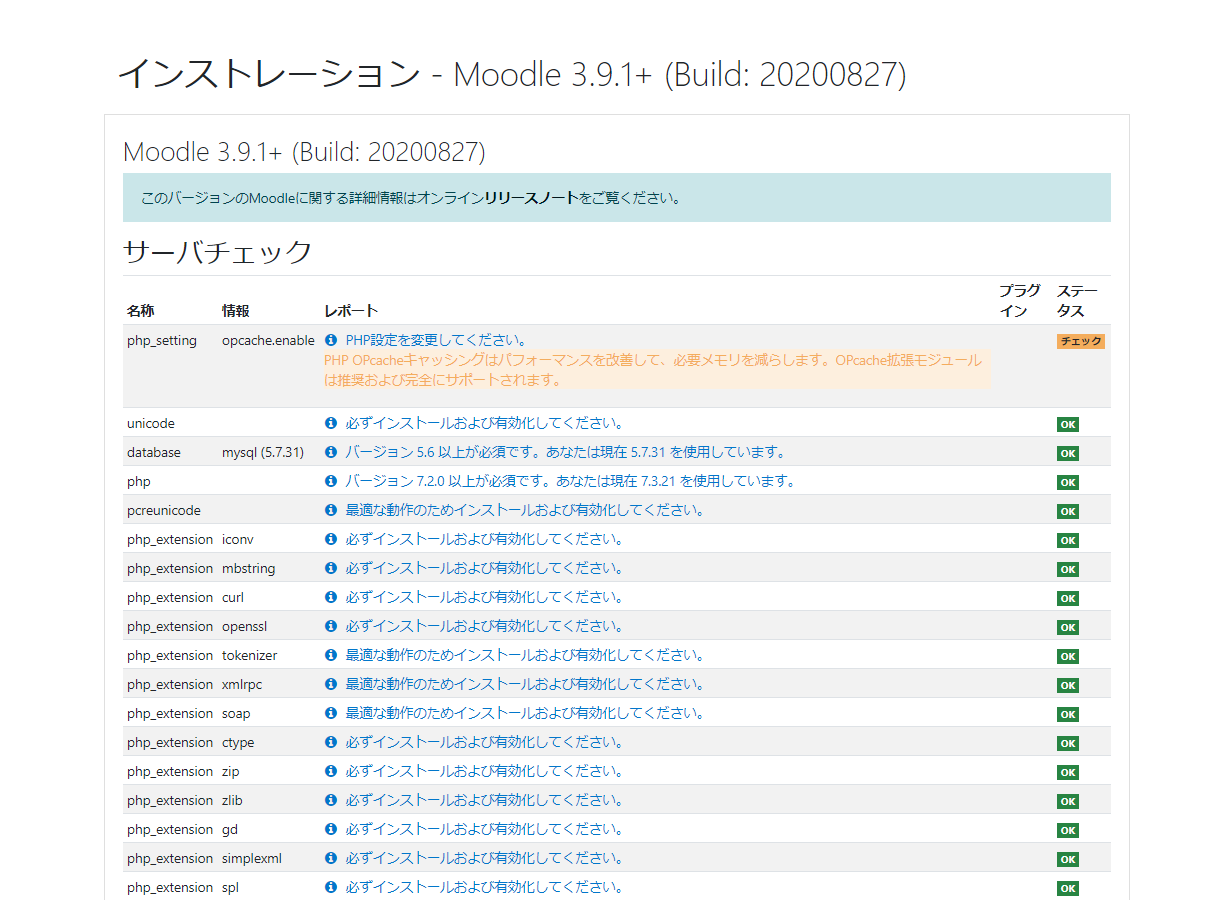
Task: Click info icon in spl row
Action: [331, 887]
